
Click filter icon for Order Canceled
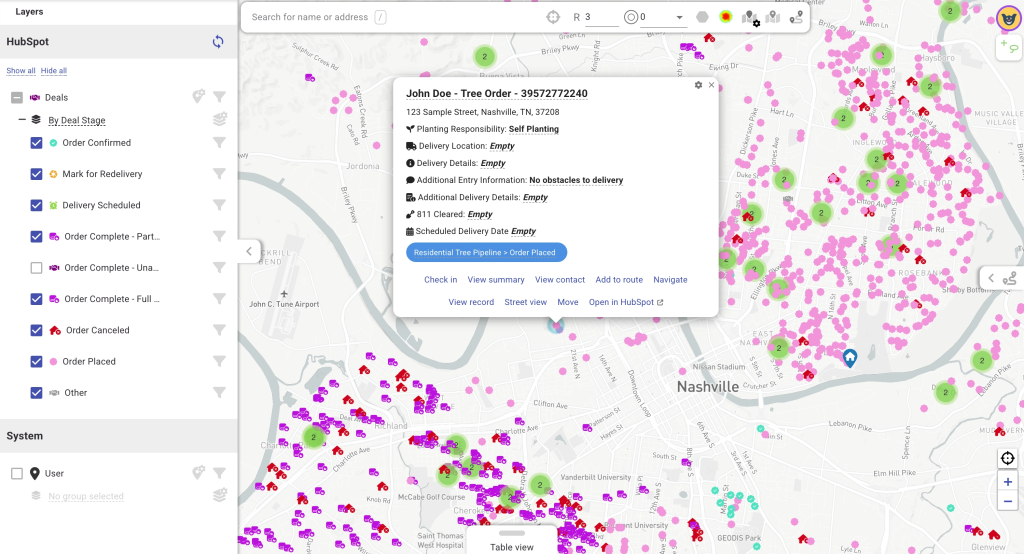(219, 330)
